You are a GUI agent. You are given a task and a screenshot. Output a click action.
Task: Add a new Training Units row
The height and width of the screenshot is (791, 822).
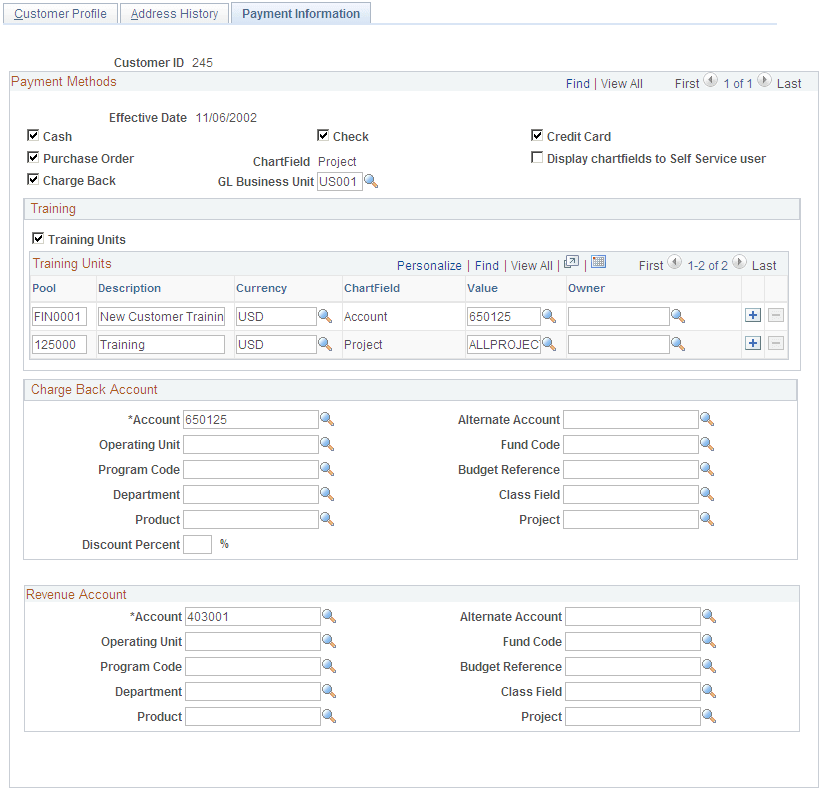point(752,315)
